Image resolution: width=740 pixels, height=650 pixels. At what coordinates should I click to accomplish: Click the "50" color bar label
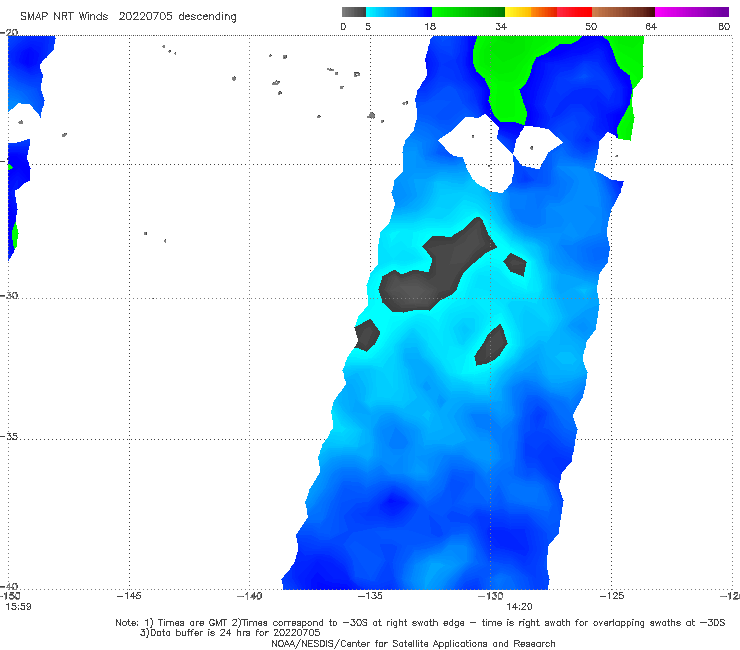[591, 26]
